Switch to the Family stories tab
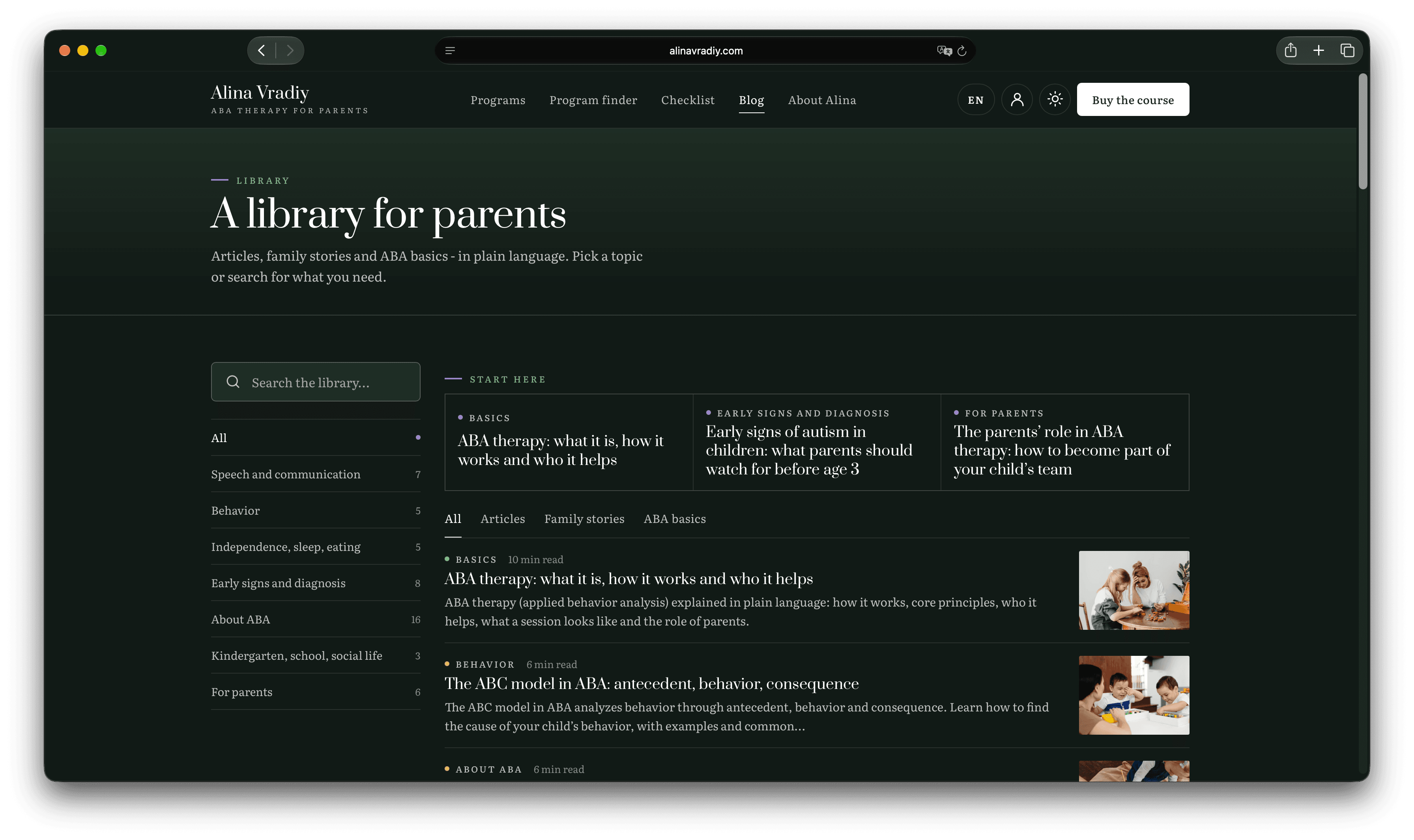The width and height of the screenshot is (1414, 840). pos(584,519)
